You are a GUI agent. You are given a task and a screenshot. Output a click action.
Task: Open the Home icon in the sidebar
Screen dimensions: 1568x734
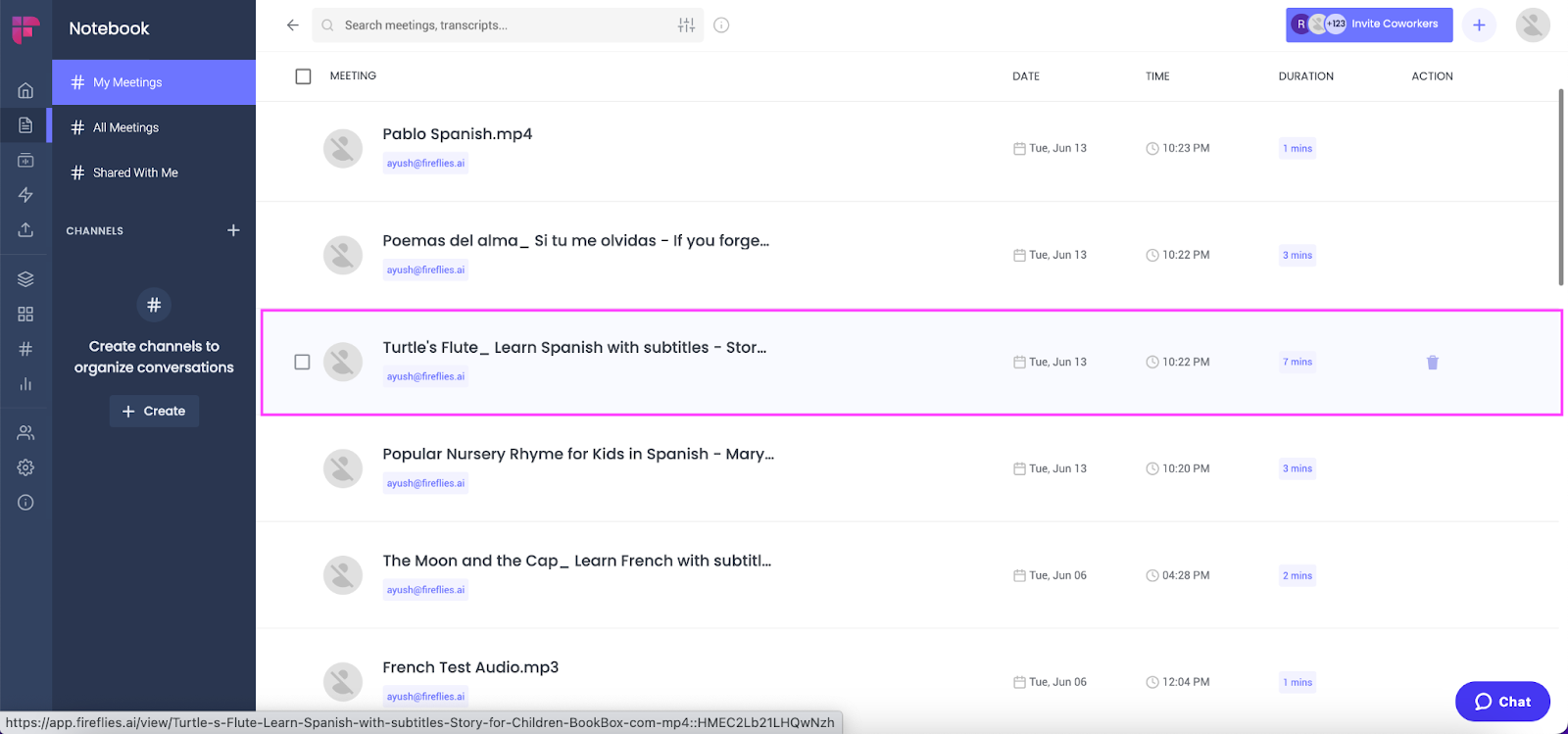pos(25,90)
